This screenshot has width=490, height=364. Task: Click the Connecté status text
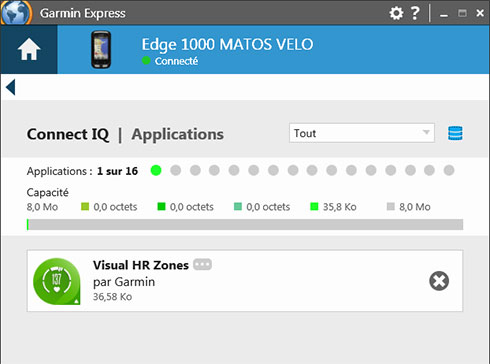pyautogui.click(x=176, y=61)
